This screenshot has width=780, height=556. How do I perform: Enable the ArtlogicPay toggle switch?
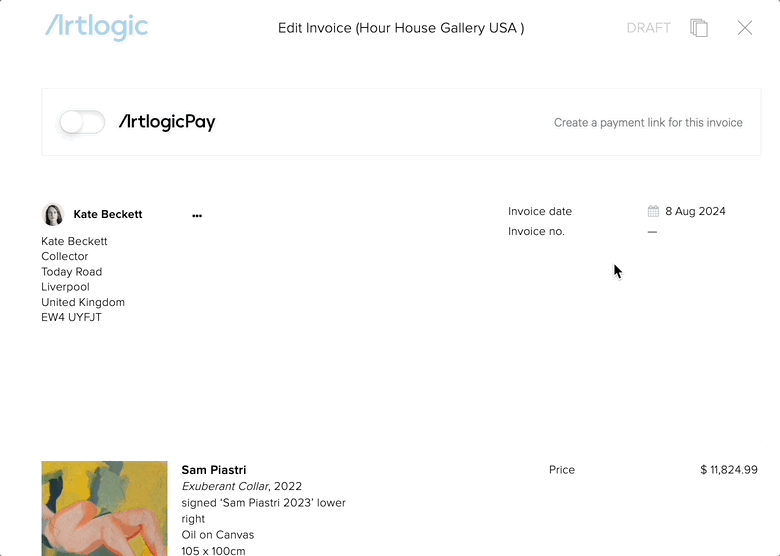pos(82,122)
